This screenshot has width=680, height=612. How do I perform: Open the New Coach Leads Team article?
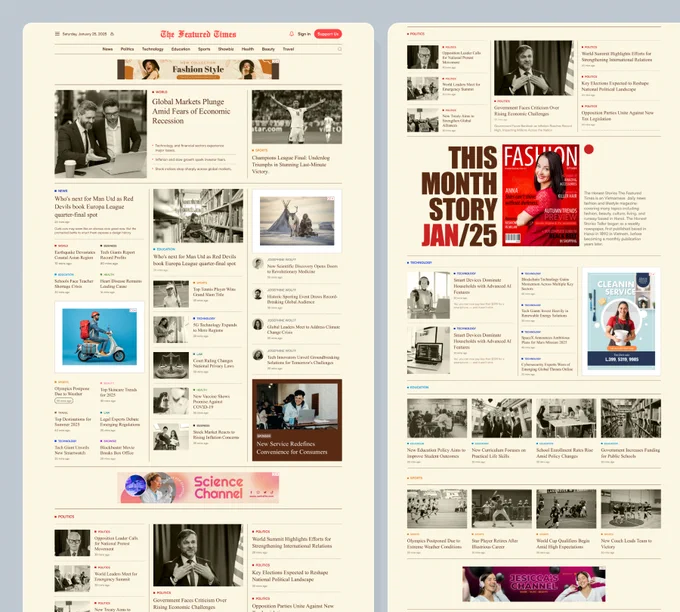pyautogui.click(x=626, y=543)
